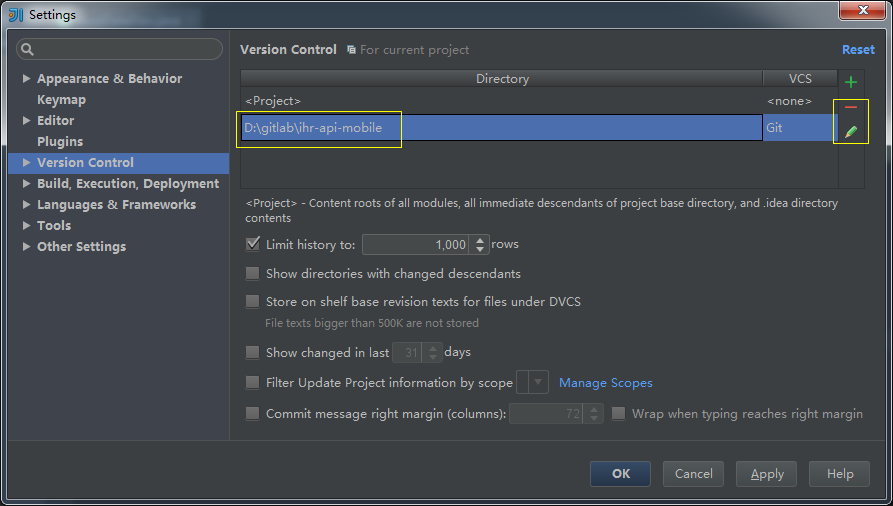Increase the changed-in-last days value

[x=433, y=348]
